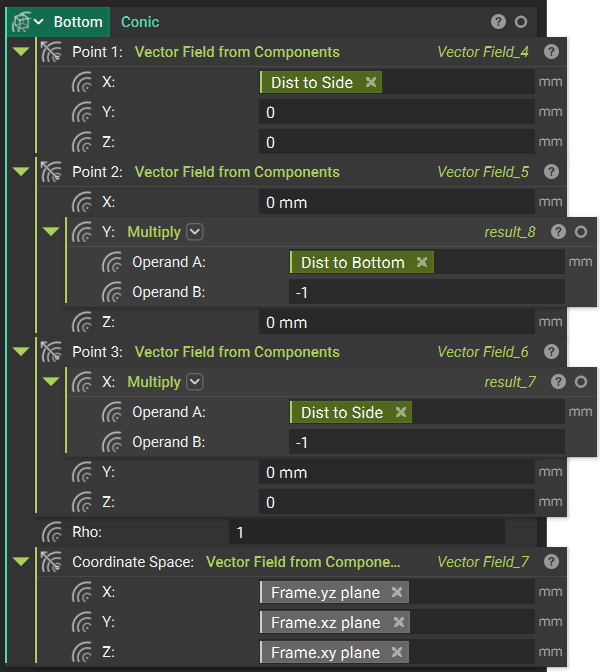Click the Point 1 vector field icon
Screen dimensions: 600x672
point(52,52)
